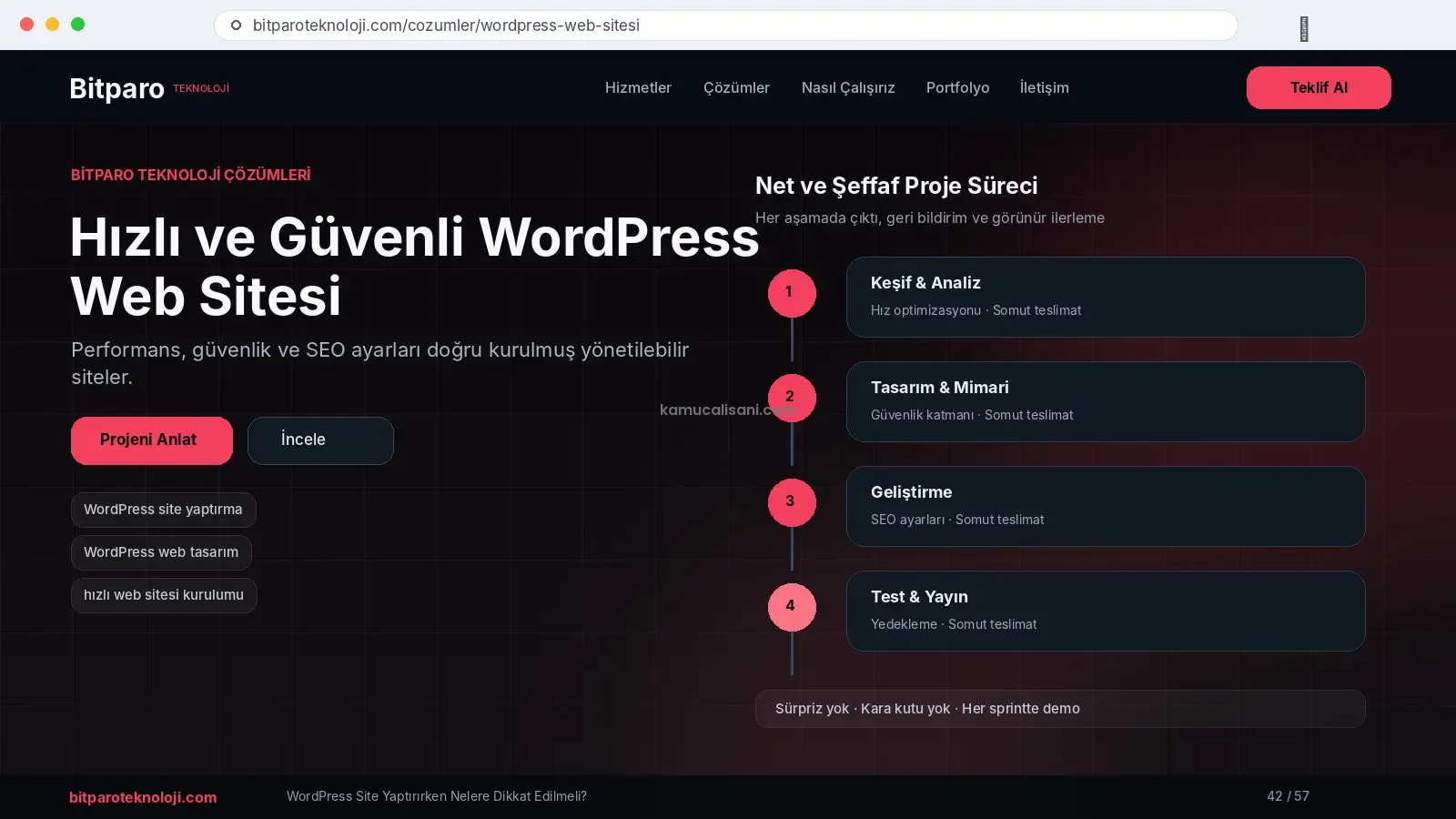Open the Çözümler menu item
The width and height of the screenshot is (1456, 819).
(736, 87)
